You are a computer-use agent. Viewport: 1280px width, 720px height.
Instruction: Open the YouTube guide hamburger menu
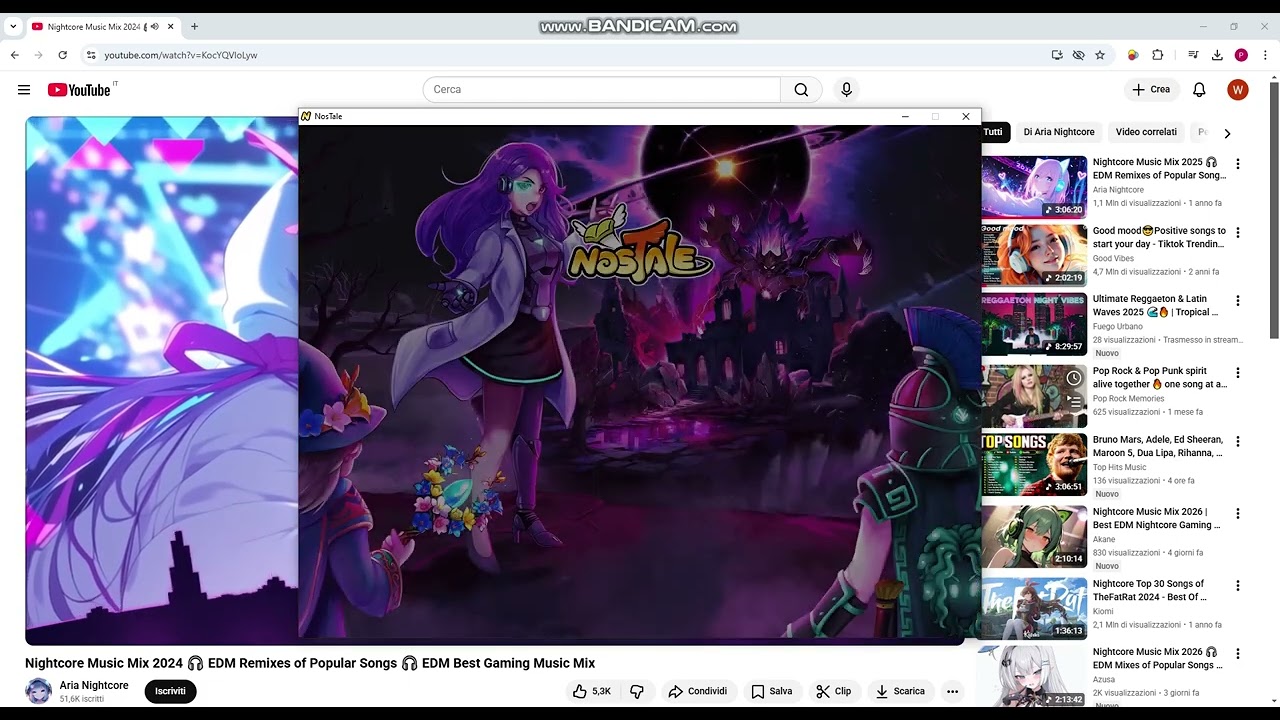pos(24,90)
